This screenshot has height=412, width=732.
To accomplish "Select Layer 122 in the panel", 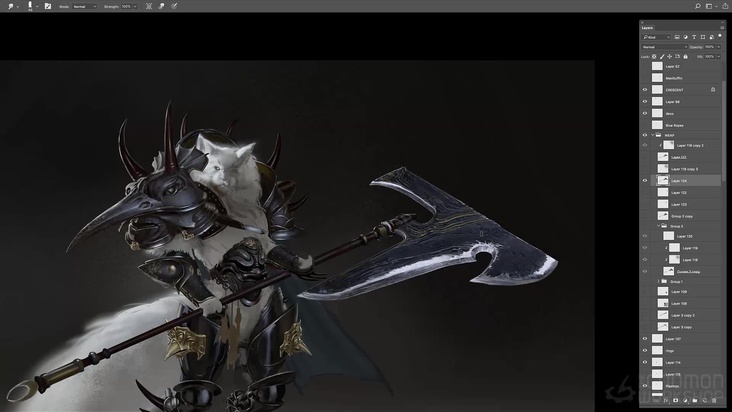I will click(681, 192).
